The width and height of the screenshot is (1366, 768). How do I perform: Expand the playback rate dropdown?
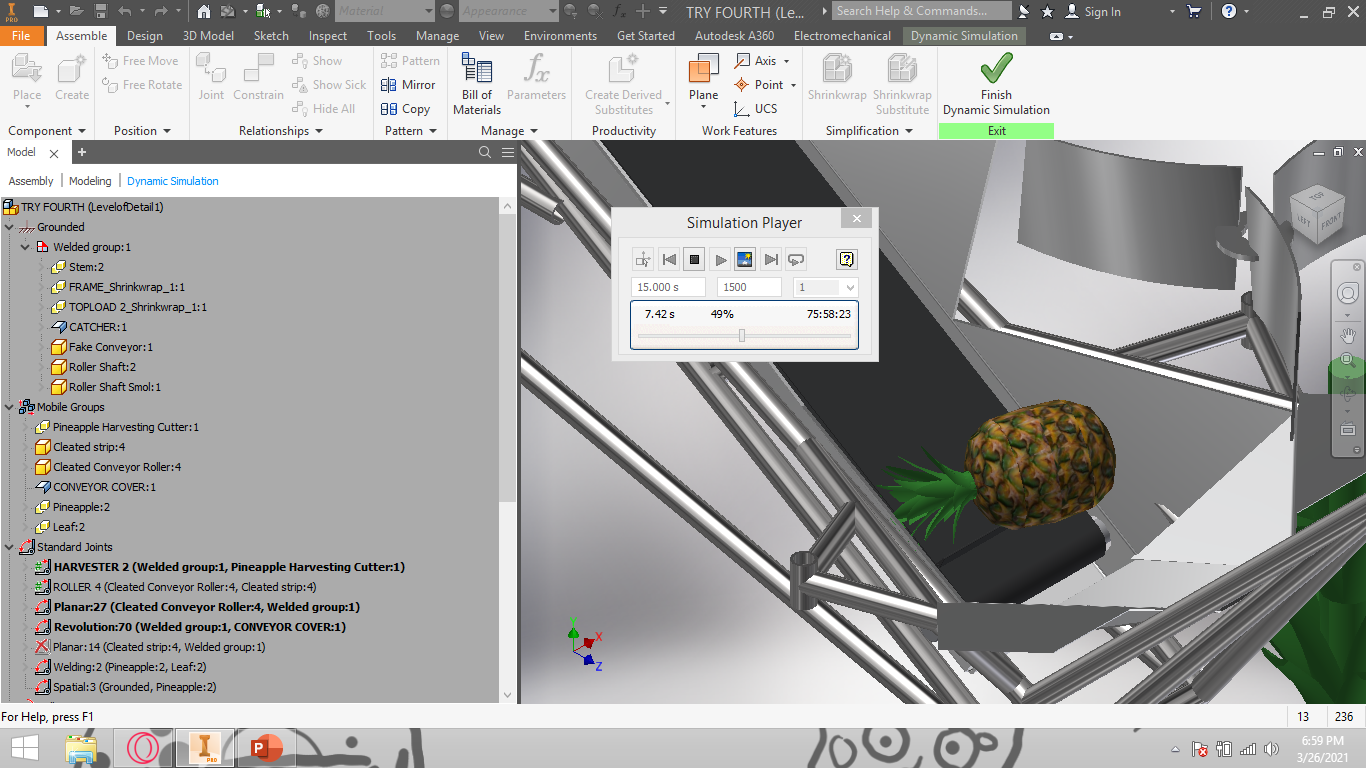(x=847, y=287)
